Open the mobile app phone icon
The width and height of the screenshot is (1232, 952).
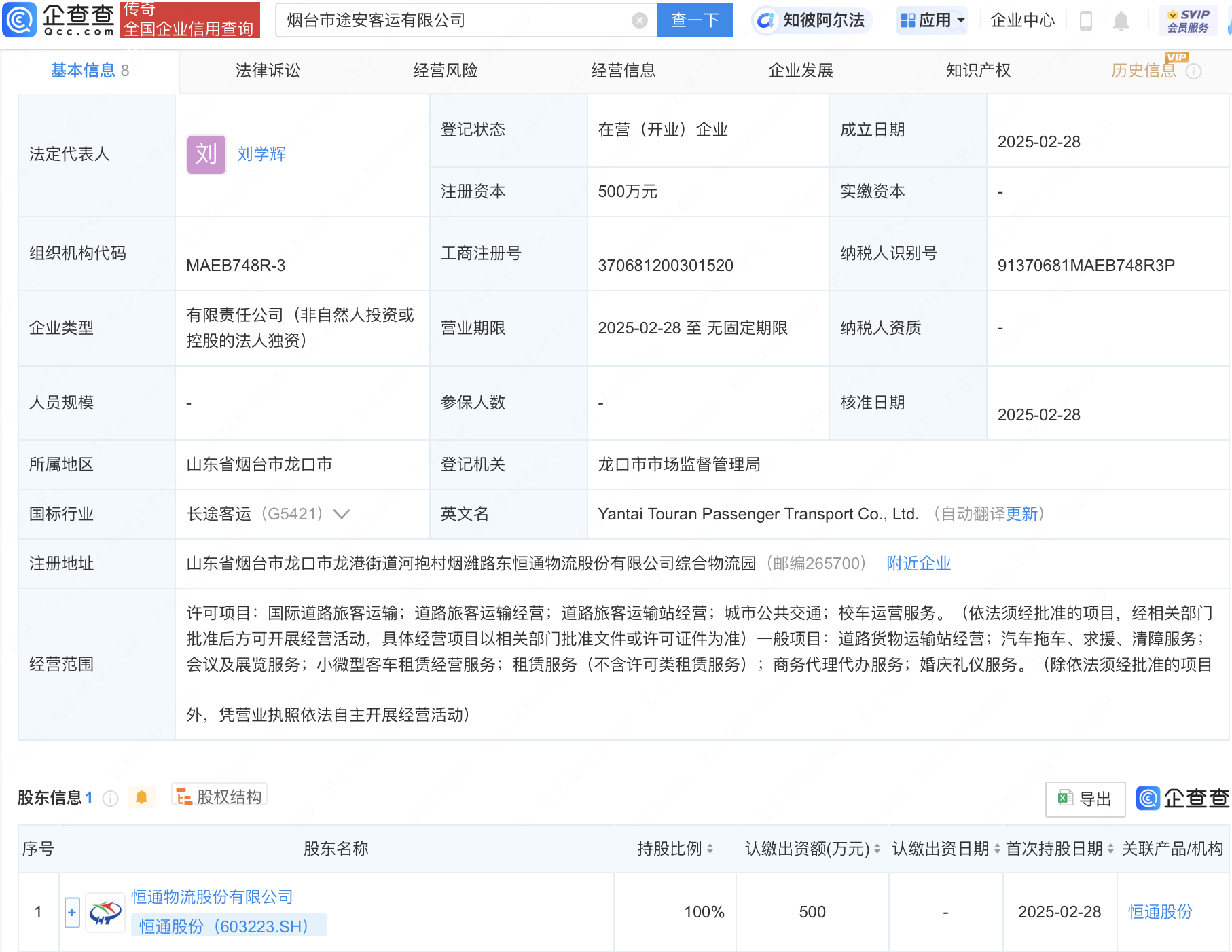click(1085, 21)
